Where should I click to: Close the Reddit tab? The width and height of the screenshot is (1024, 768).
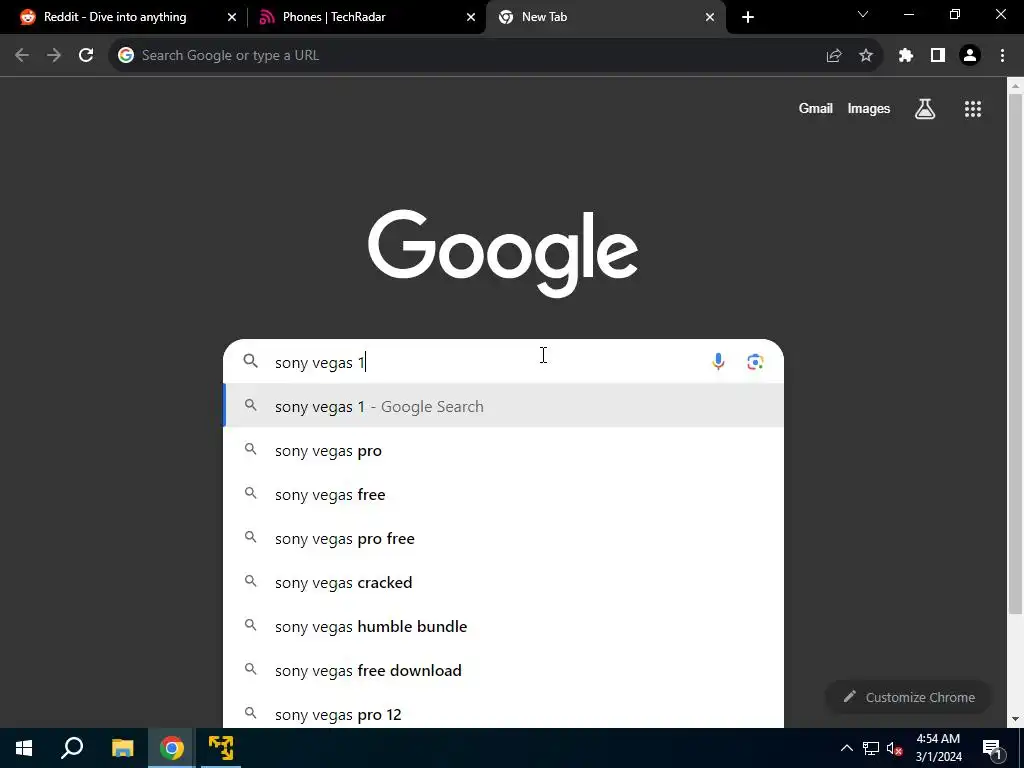(232, 17)
